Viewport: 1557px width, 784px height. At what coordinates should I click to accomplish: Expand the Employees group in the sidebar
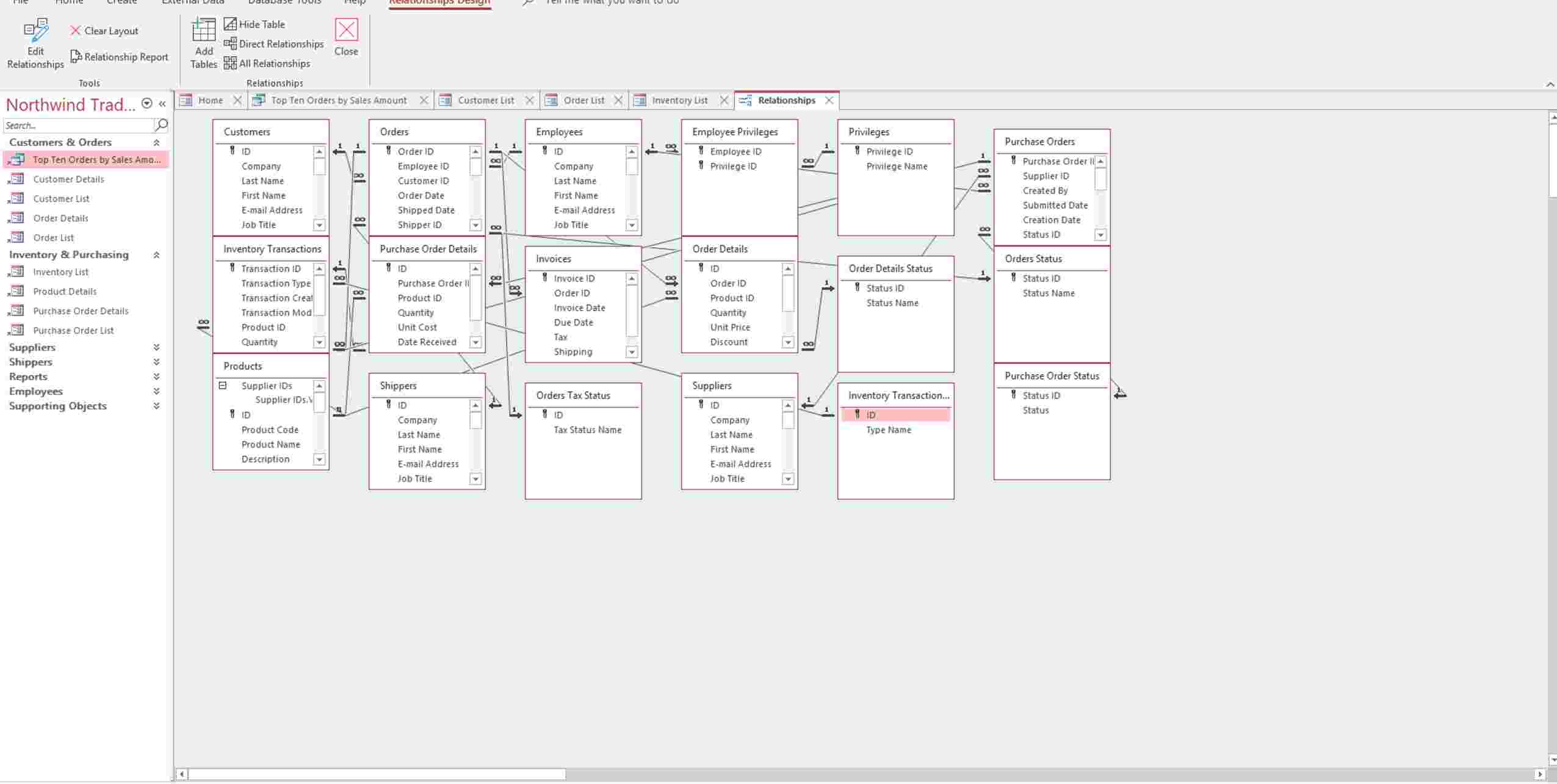[157, 391]
